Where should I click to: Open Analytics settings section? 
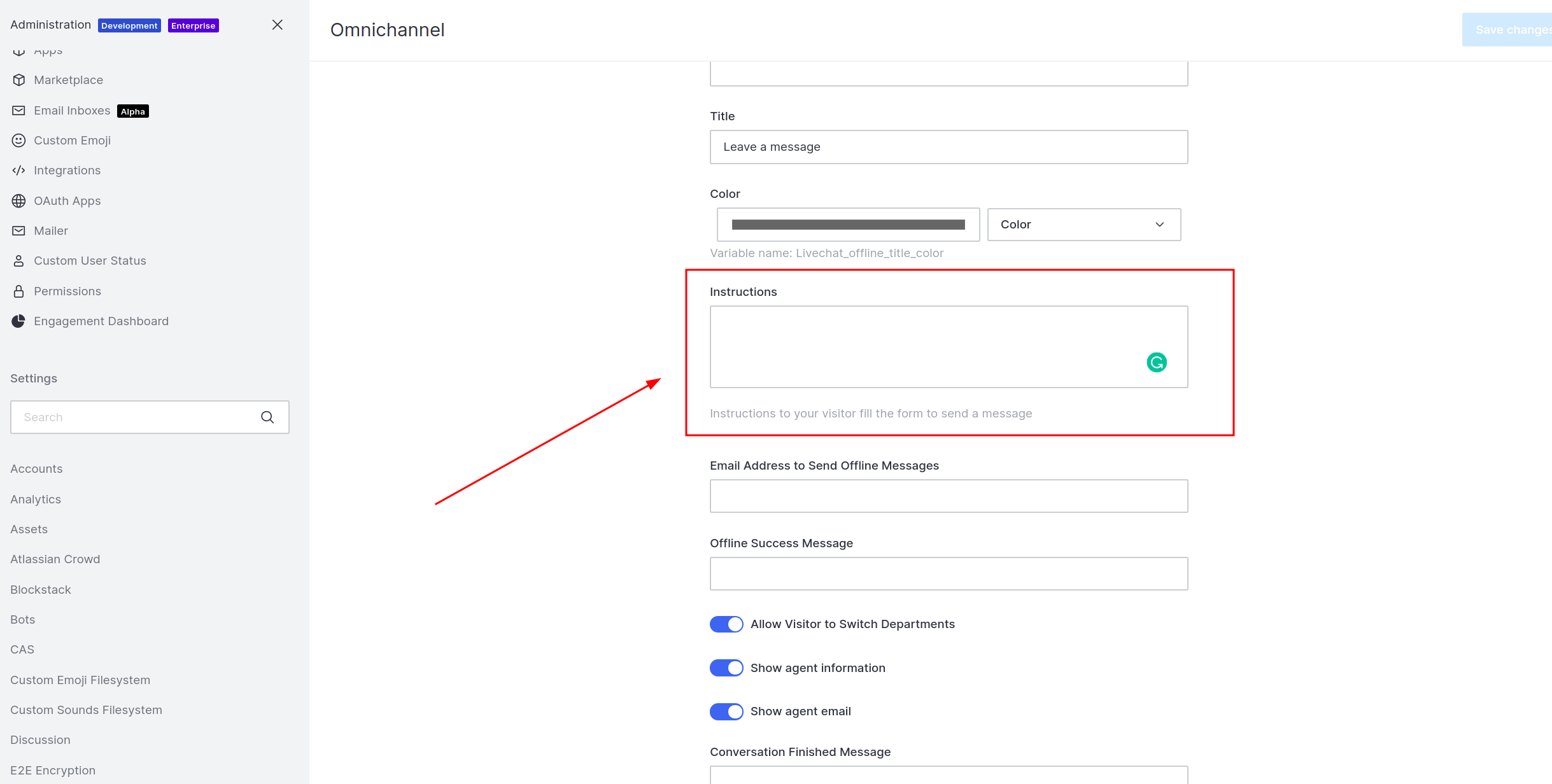[36, 500]
